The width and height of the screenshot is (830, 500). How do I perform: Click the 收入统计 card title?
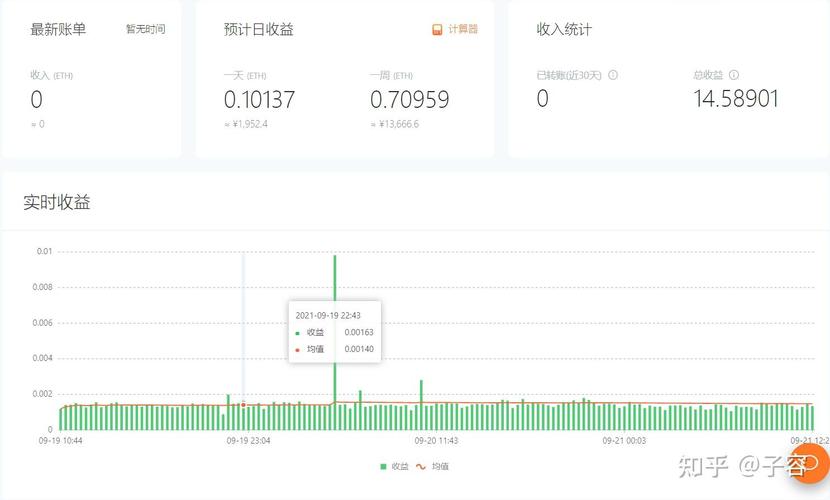[x=564, y=29]
